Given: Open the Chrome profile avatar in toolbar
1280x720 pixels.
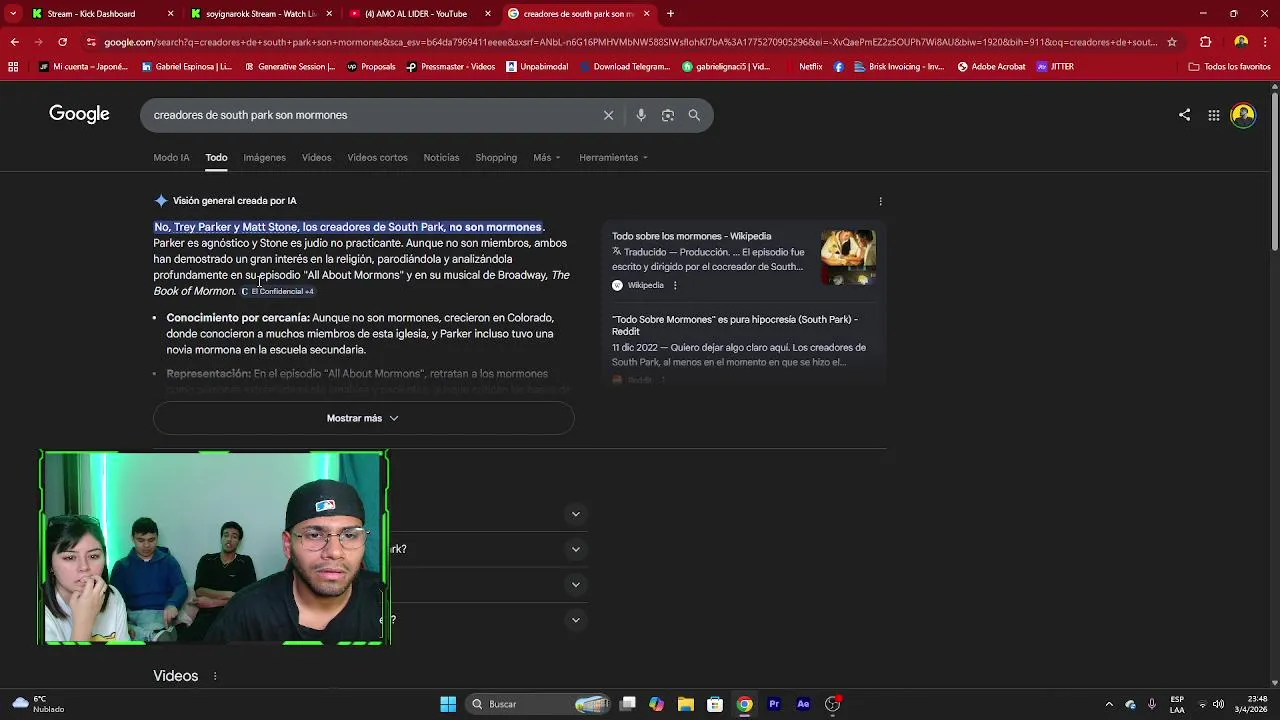Looking at the screenshot, I should click(1241, 42).
